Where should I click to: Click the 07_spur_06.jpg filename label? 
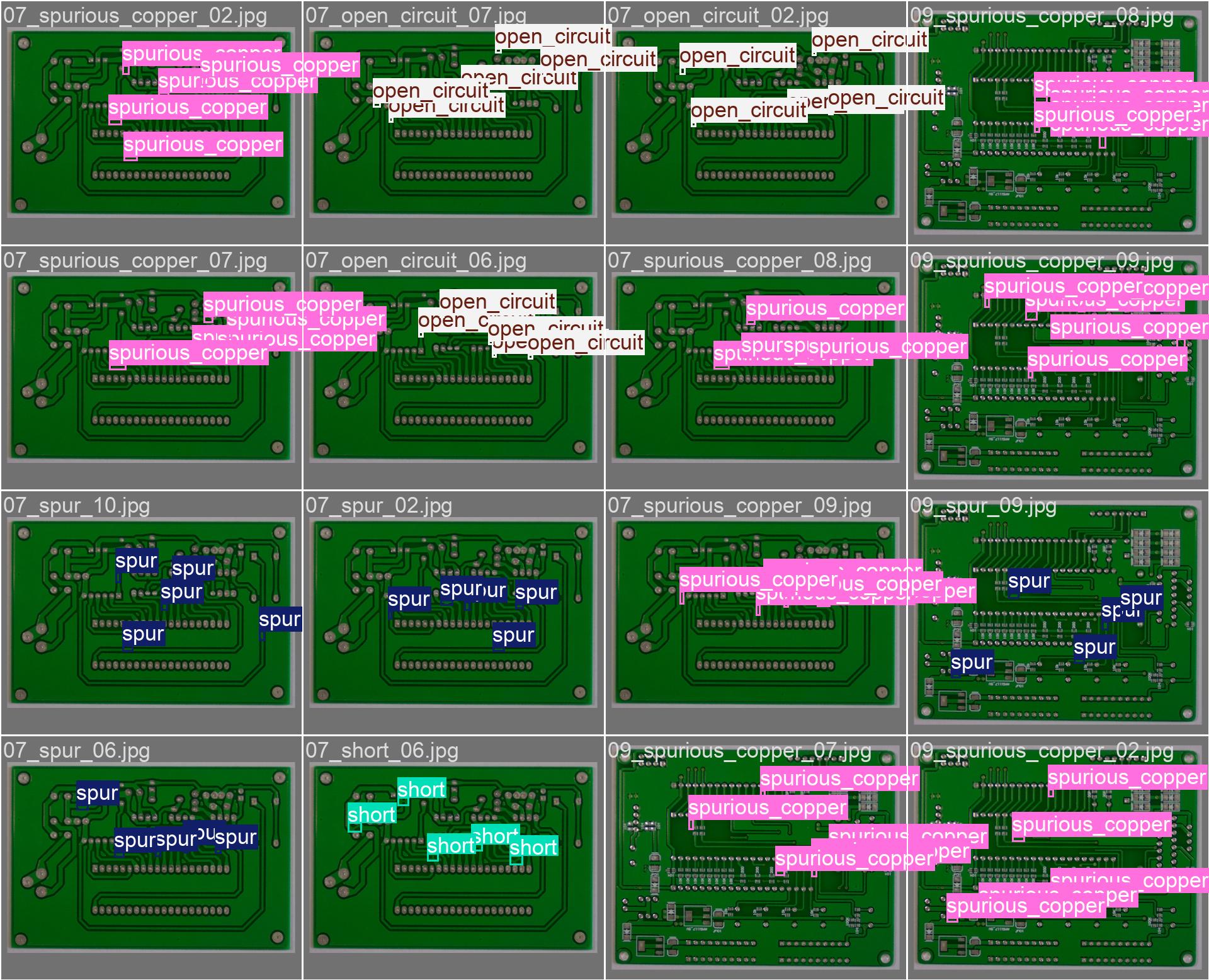tap(76, 751)
